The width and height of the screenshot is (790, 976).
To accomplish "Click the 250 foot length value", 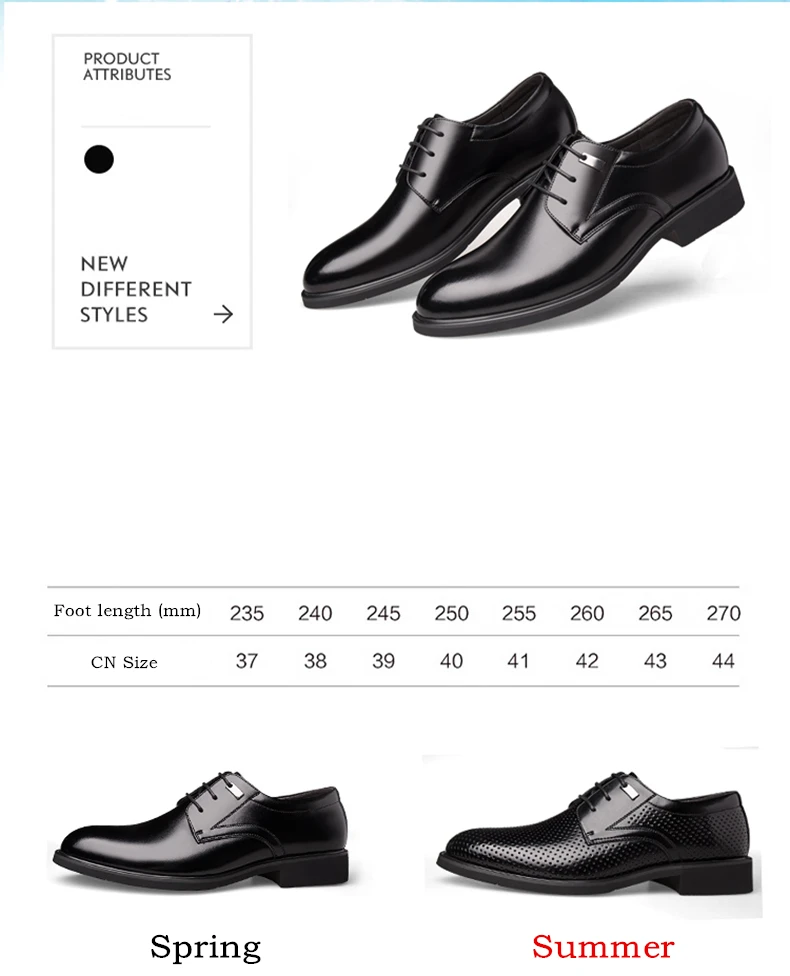I will pos(451,614).
